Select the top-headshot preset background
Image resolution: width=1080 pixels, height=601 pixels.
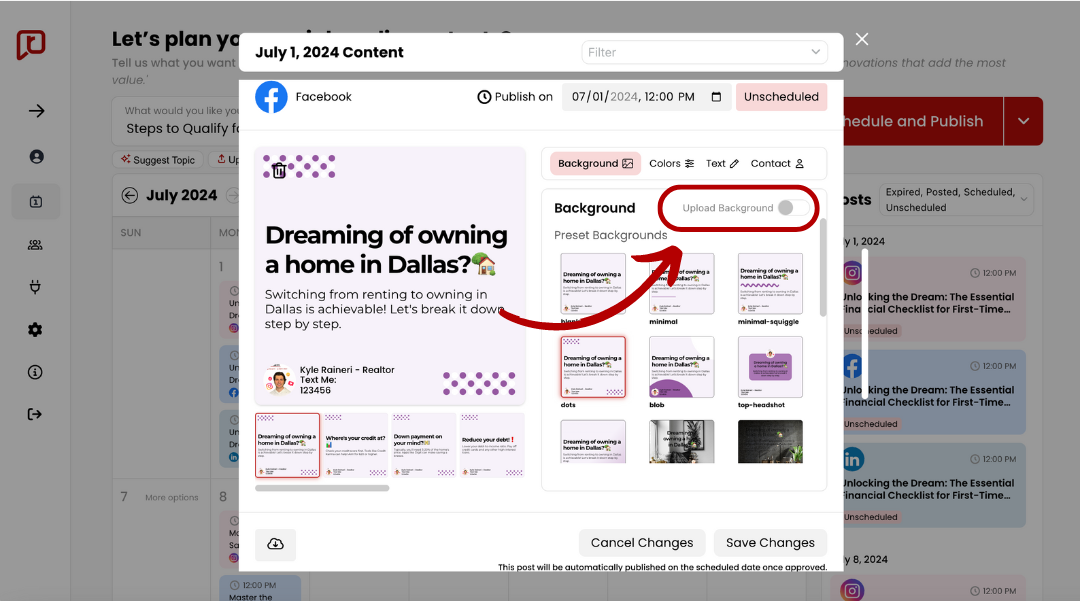[770, 367]
